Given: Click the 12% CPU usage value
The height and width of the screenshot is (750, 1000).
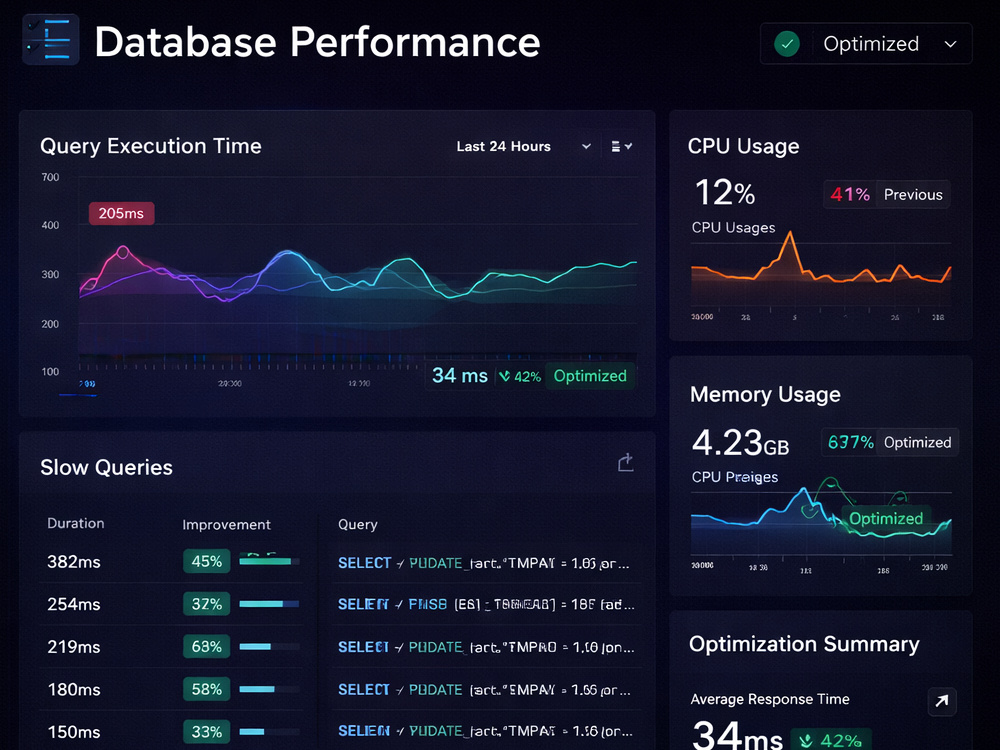Looking at the screenshot, I should click(724, 193).
